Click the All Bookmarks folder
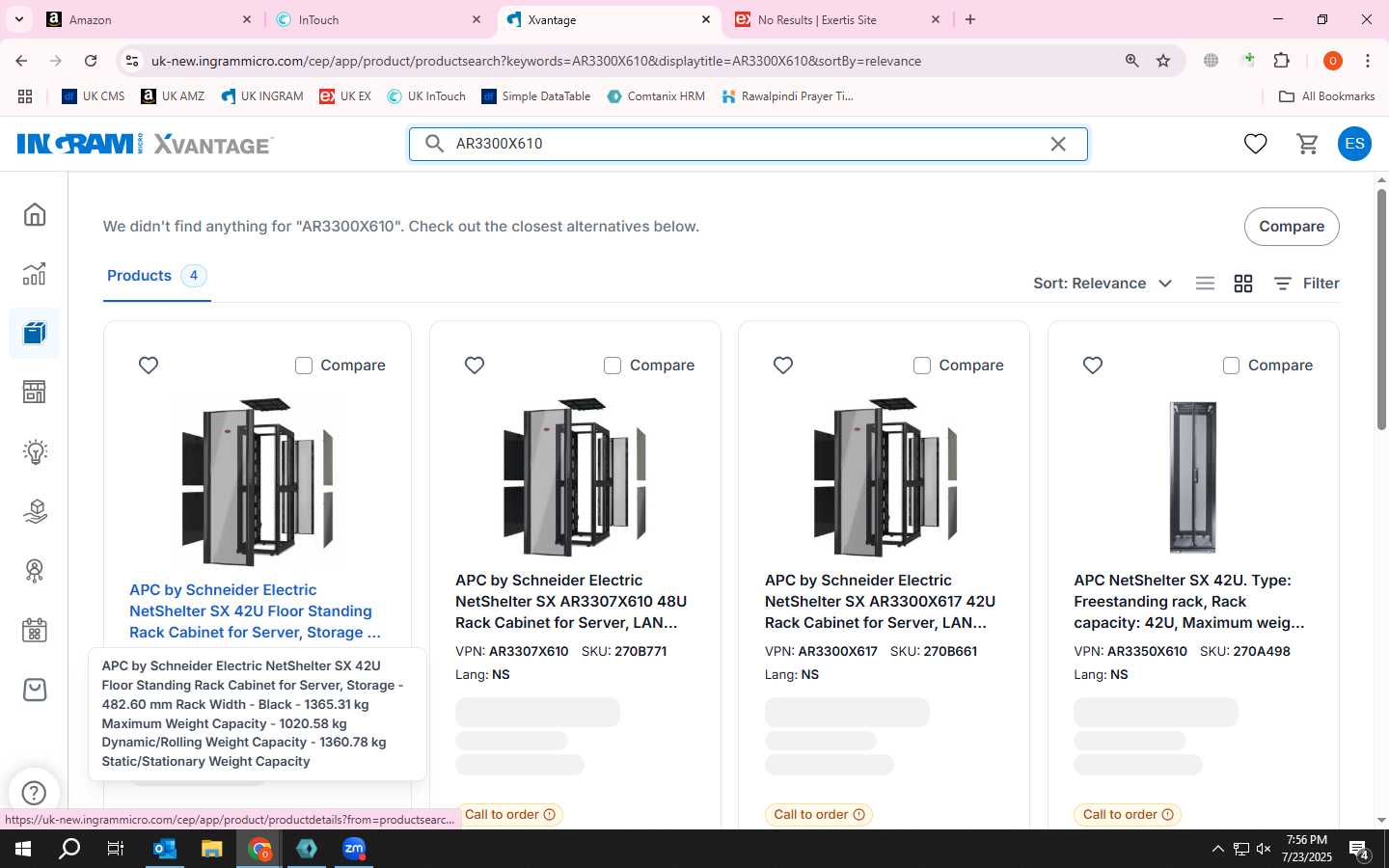1389x868 pixels. [x=1326, y=96]
